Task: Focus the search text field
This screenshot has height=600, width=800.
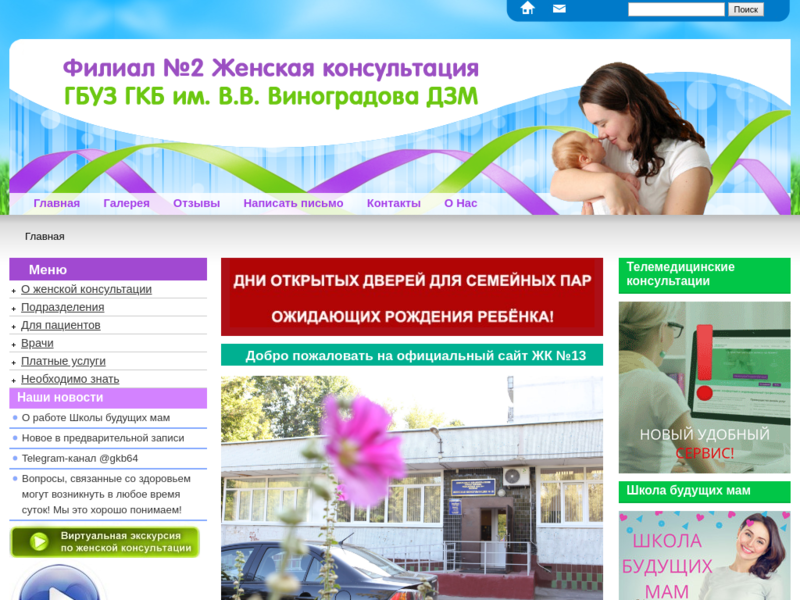Action: [x=676, y=9]
